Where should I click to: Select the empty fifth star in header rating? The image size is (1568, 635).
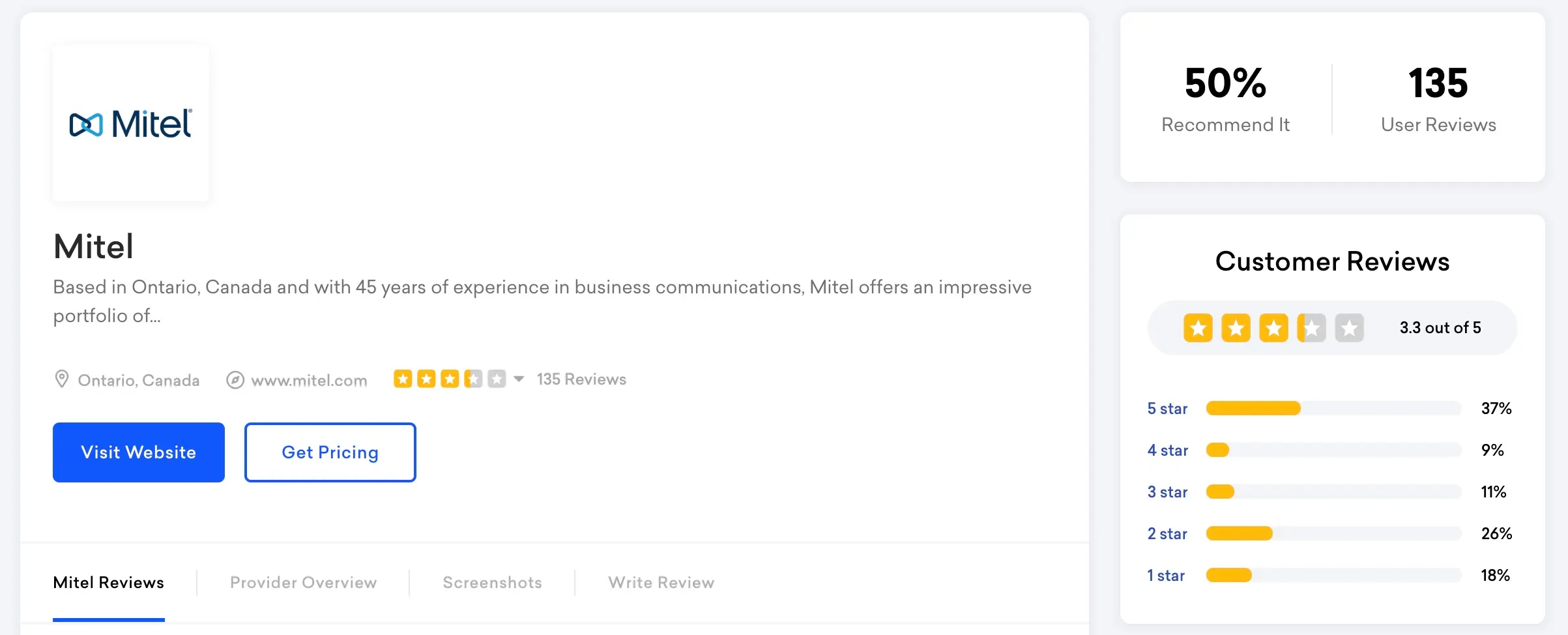coord(498,379)
